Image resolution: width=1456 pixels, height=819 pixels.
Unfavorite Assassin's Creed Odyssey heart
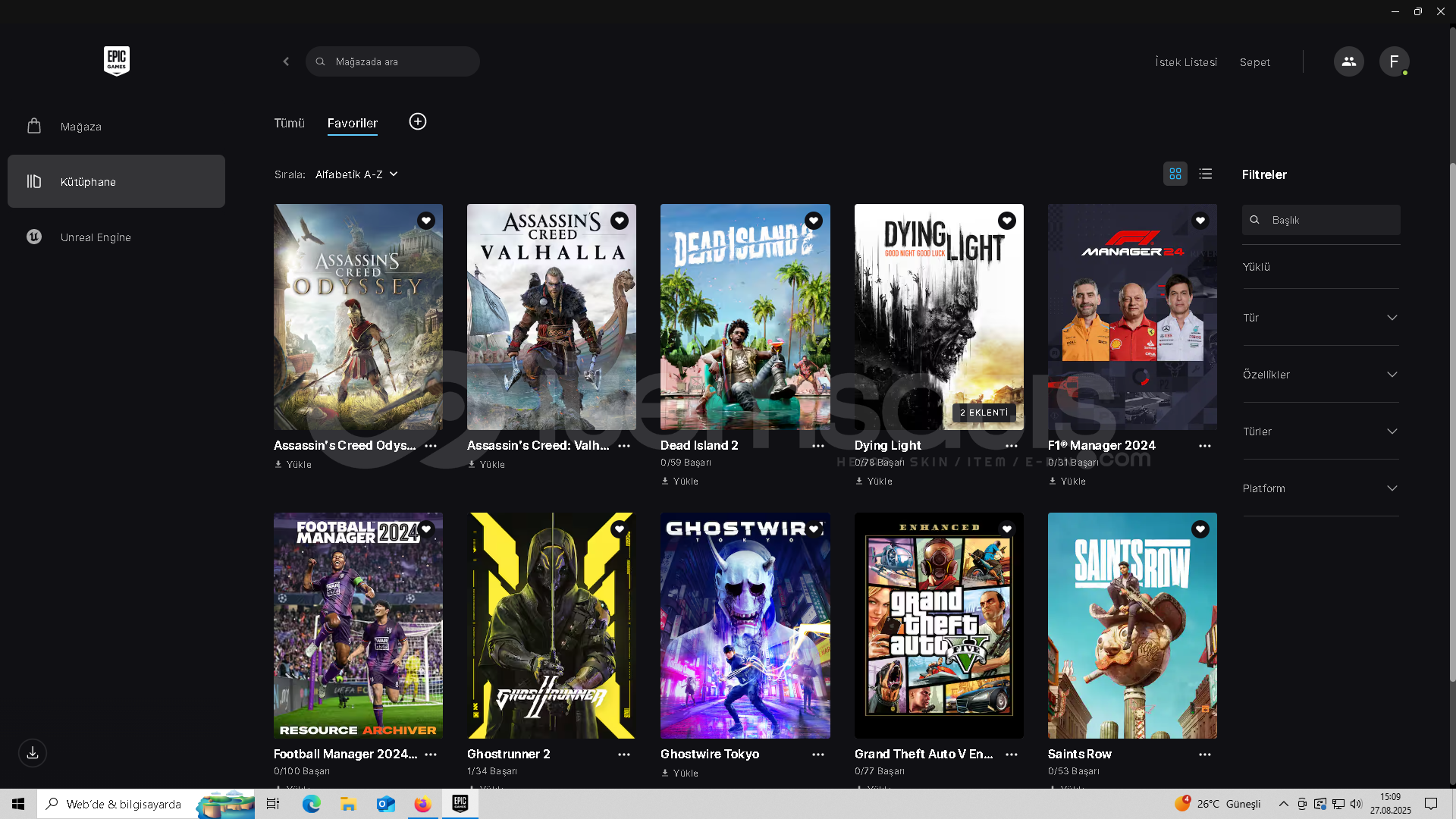[426, 221]
